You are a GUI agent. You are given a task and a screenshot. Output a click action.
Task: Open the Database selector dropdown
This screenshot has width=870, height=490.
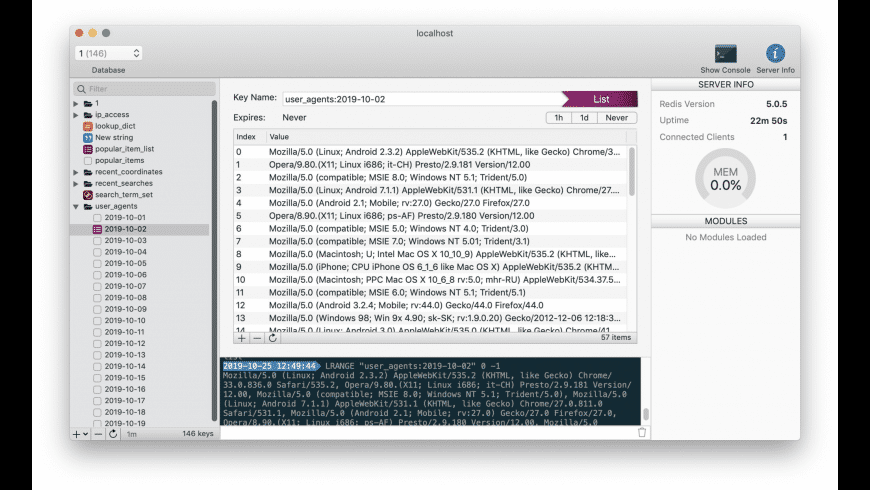coord(108,53)
